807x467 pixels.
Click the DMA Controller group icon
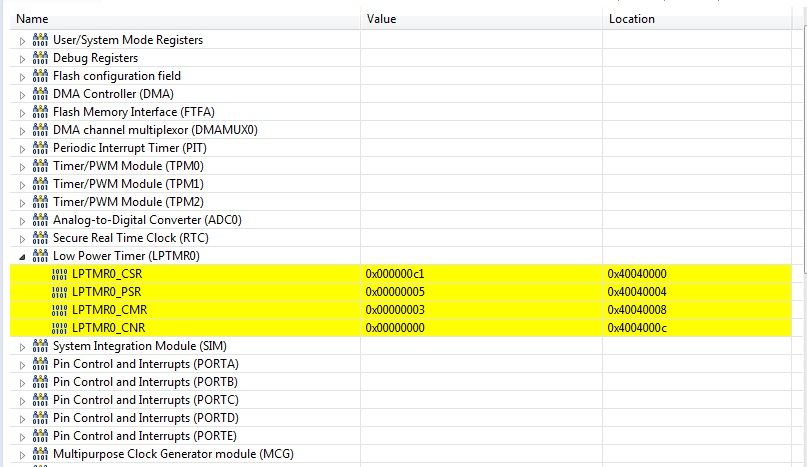[40, 94]
